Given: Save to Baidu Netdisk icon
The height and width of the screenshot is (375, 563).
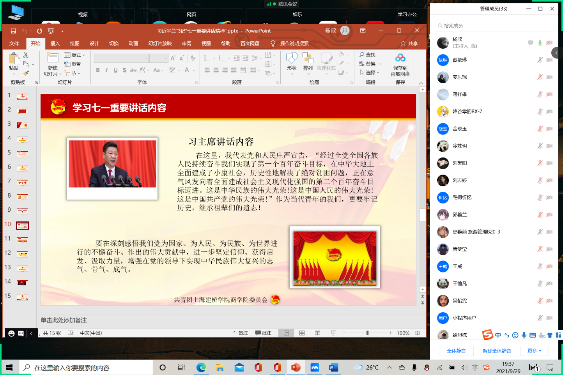Looking at the screenshot, I should coord(400,64).
